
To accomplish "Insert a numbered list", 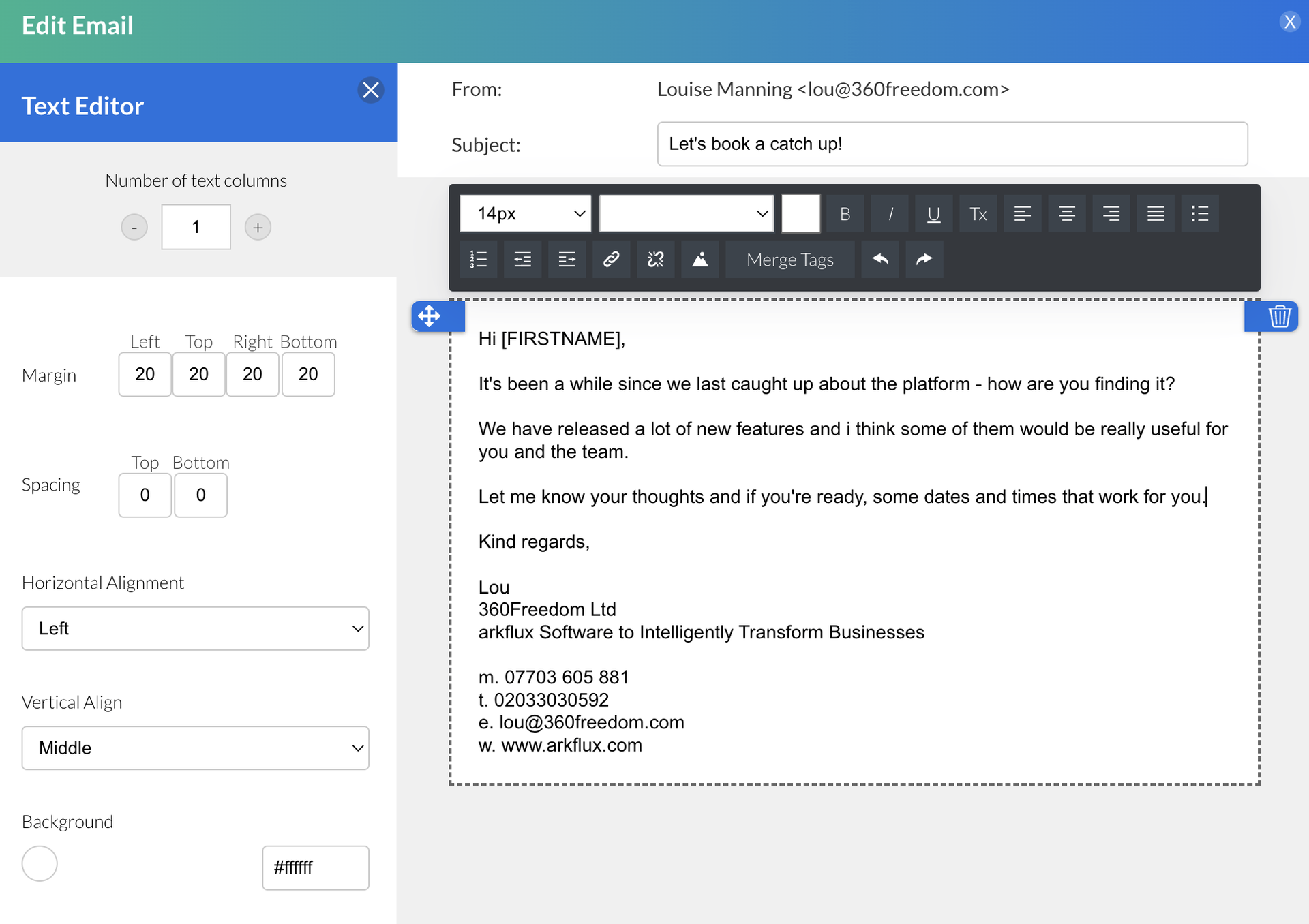I will tap(478, 259).
